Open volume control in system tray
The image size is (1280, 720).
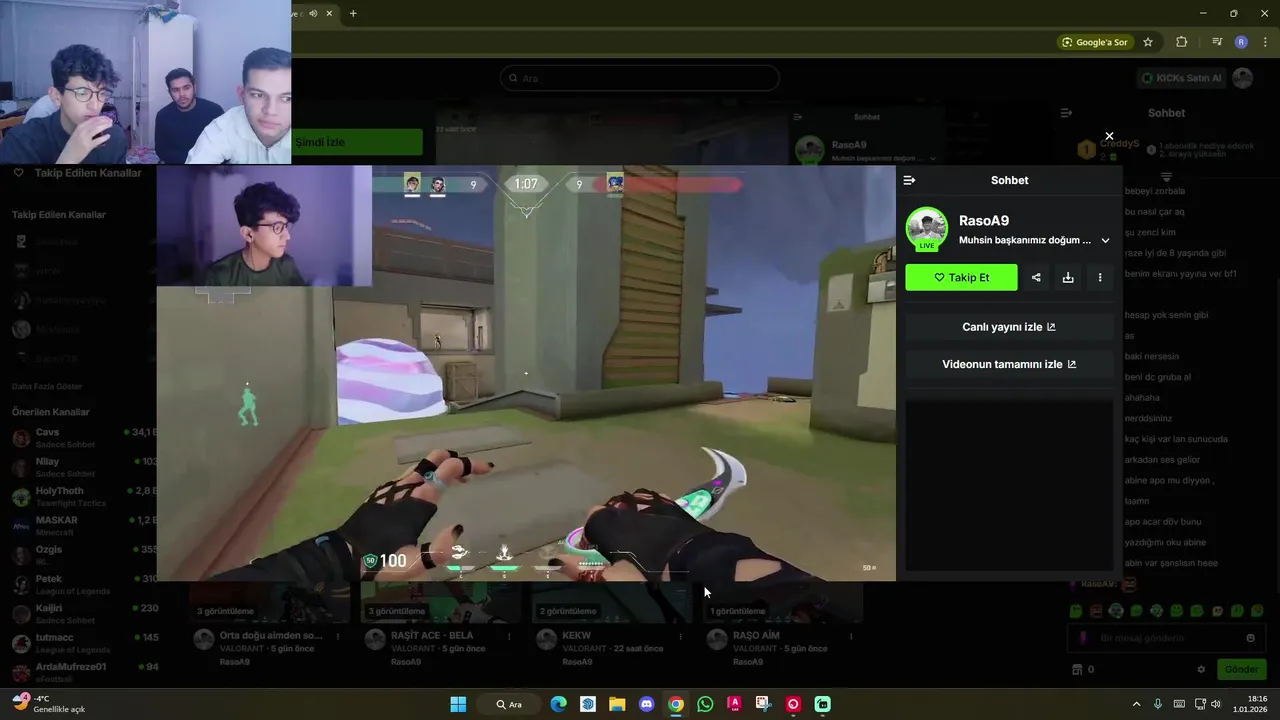[x=1216, y=704]
